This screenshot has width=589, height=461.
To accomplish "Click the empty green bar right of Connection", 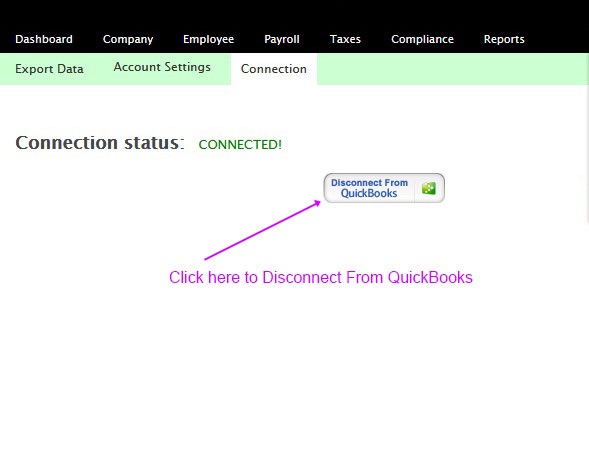I will pyautogui.click(x=453, y=69).
